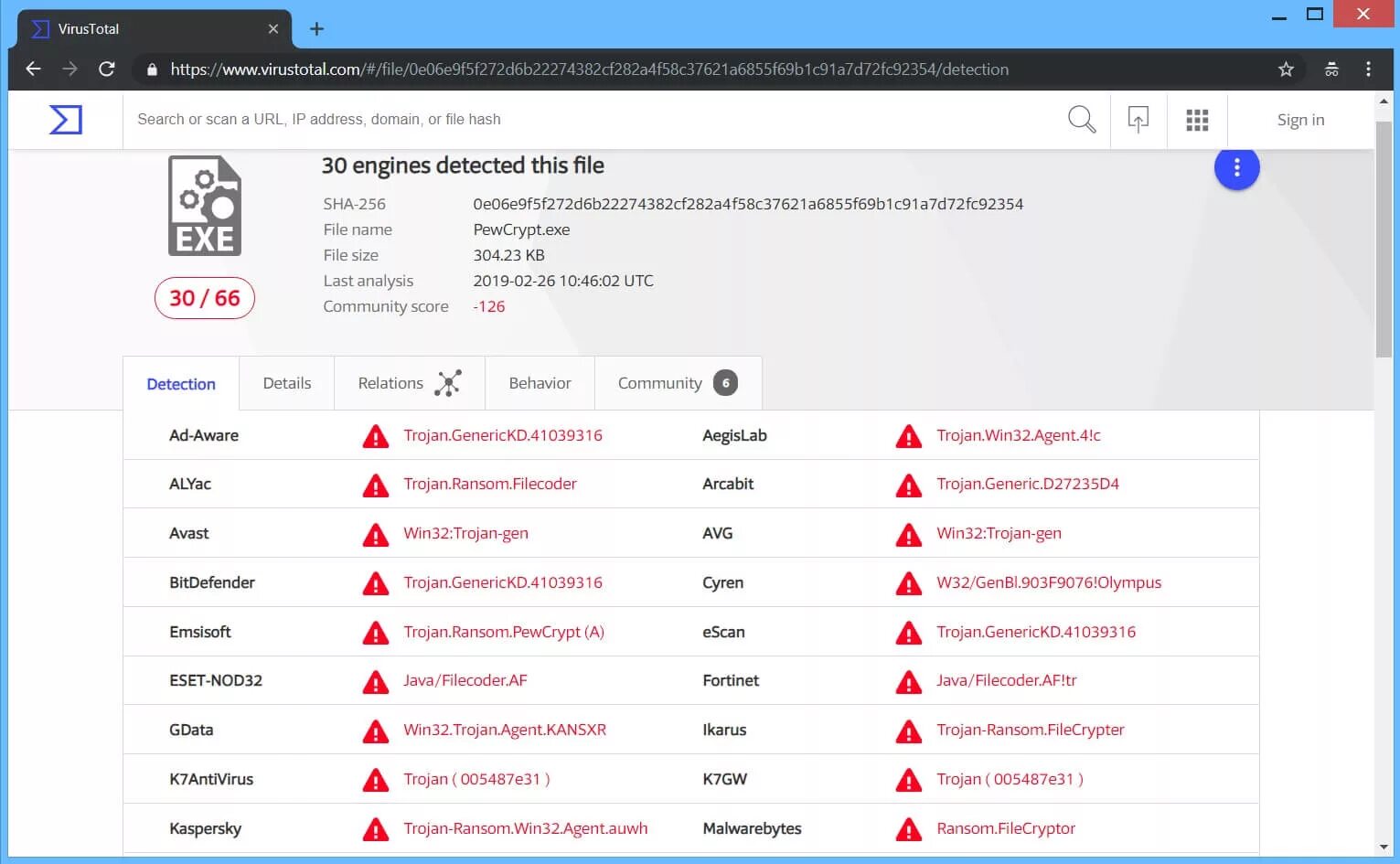Click the site security lock icon

click(x=152, y=69)
